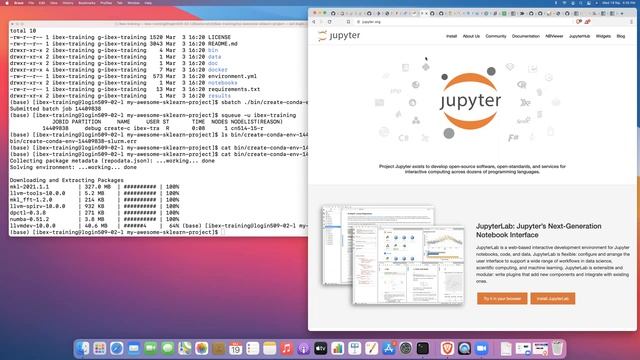
Task: Click Brave browser icon in dock
Action: tap(447, 349)
